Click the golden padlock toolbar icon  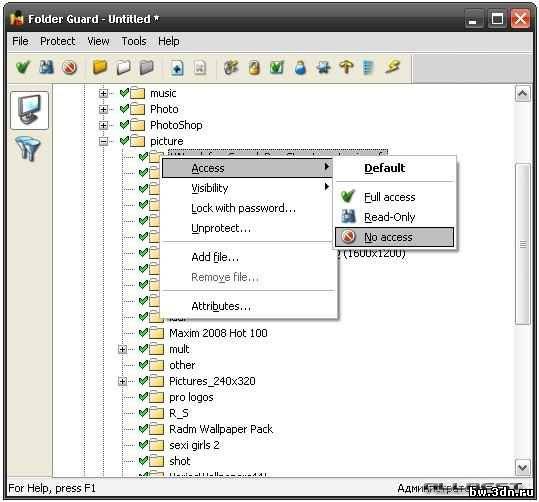coord(254,67)
